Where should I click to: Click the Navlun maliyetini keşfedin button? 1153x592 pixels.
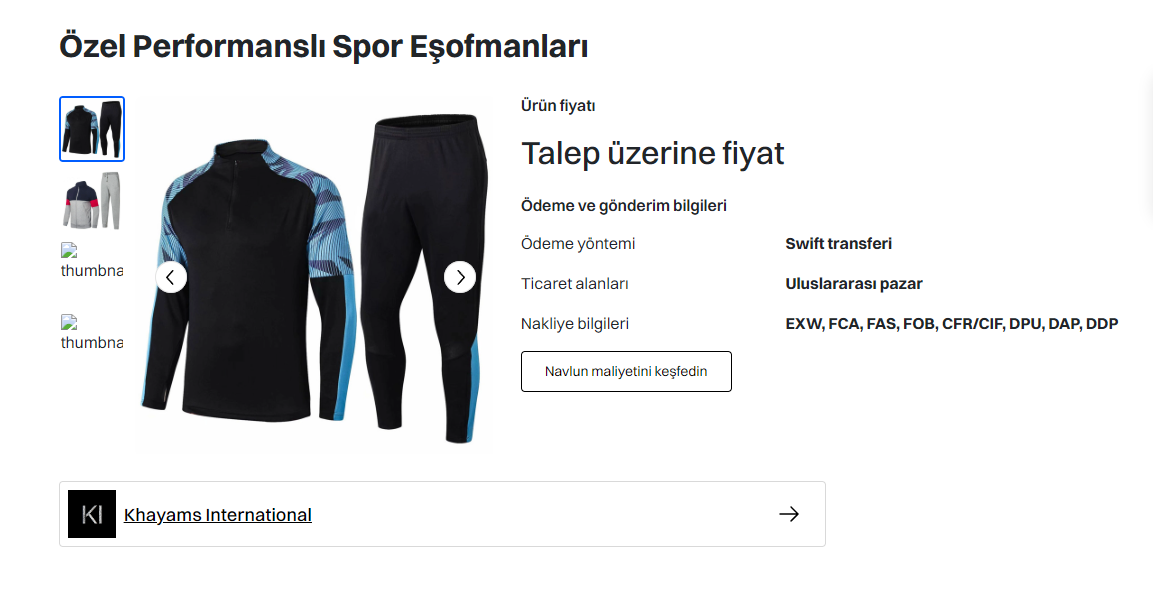tap(627, 371)
